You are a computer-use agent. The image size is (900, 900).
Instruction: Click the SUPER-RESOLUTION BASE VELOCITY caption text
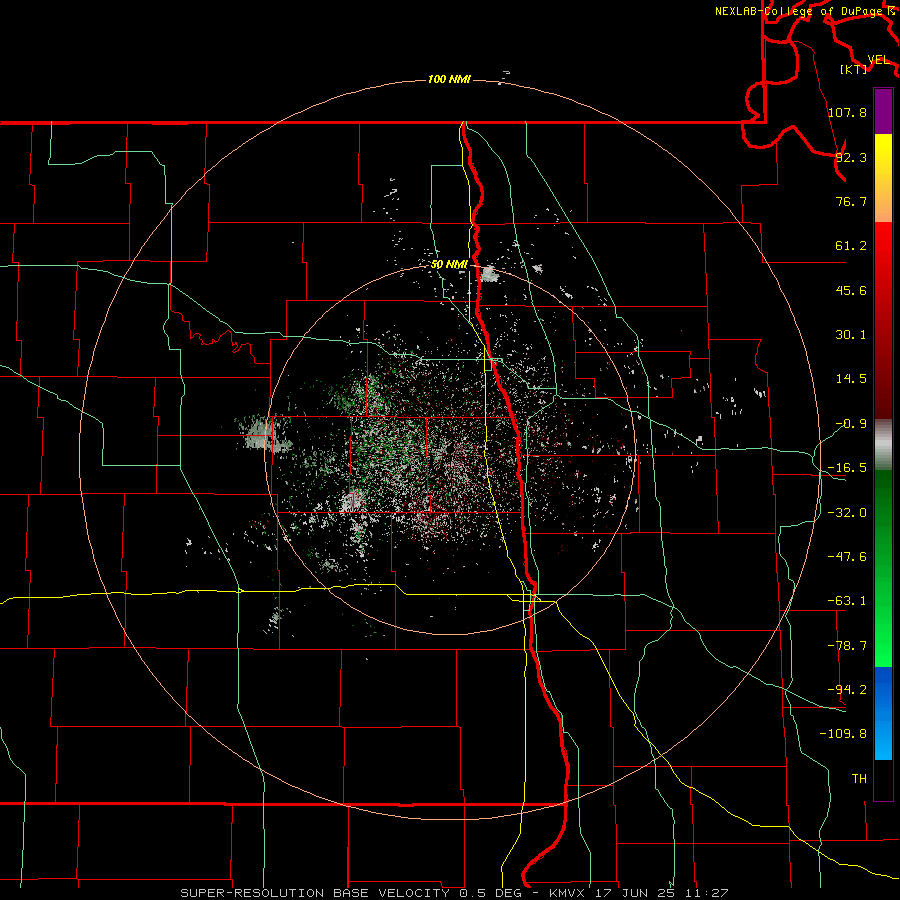coord(315,893)
